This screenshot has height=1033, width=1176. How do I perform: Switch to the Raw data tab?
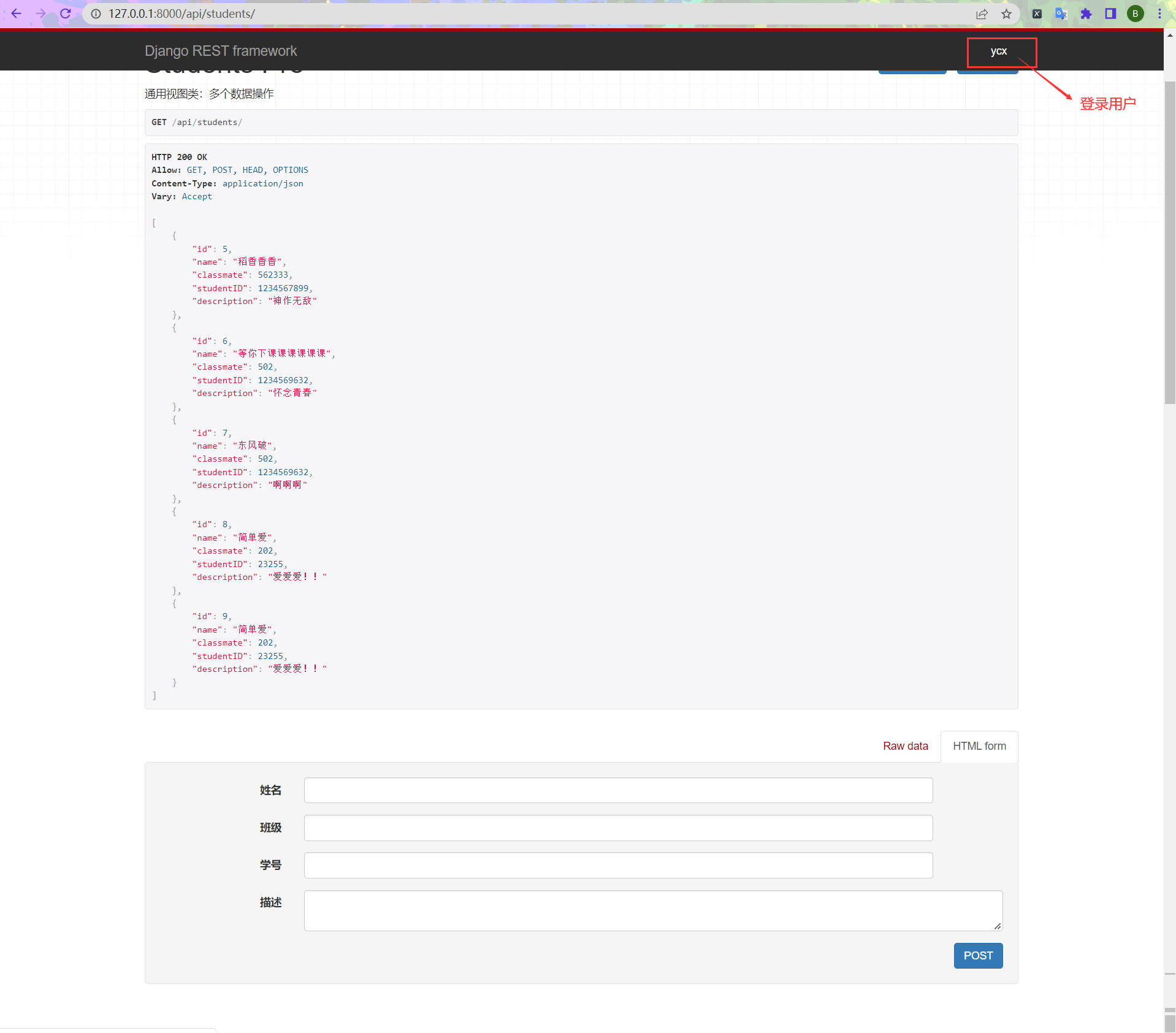[x=905, y=746]
